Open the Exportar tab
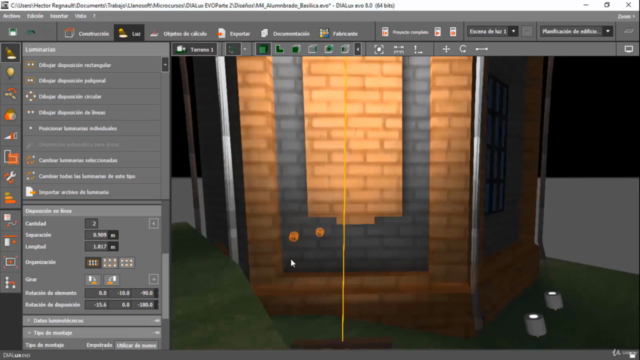The height and width of the screenshot is (360, 640). [233, 33]
